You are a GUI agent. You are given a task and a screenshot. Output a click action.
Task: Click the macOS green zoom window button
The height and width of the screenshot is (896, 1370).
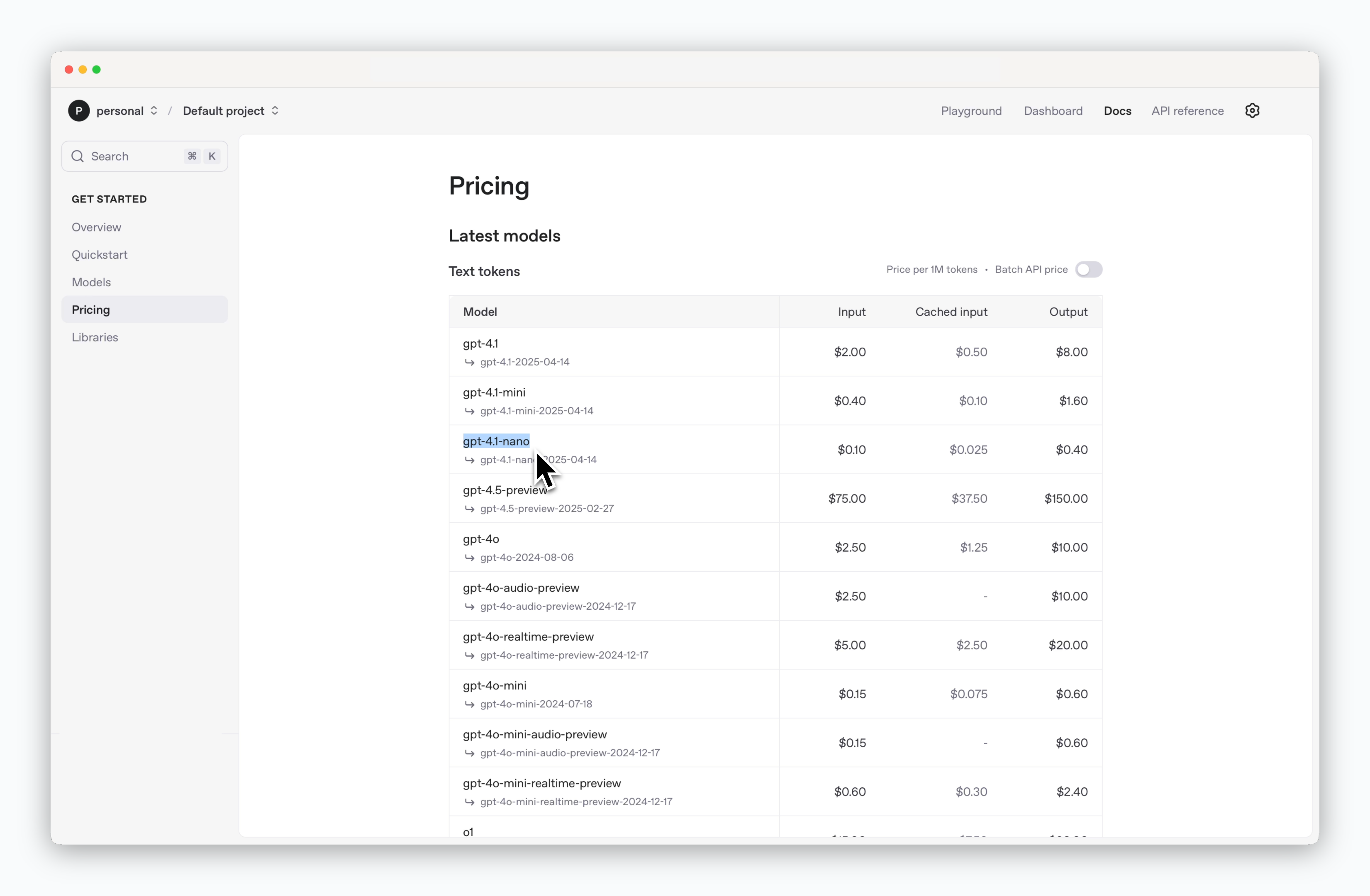pos(97,70)
